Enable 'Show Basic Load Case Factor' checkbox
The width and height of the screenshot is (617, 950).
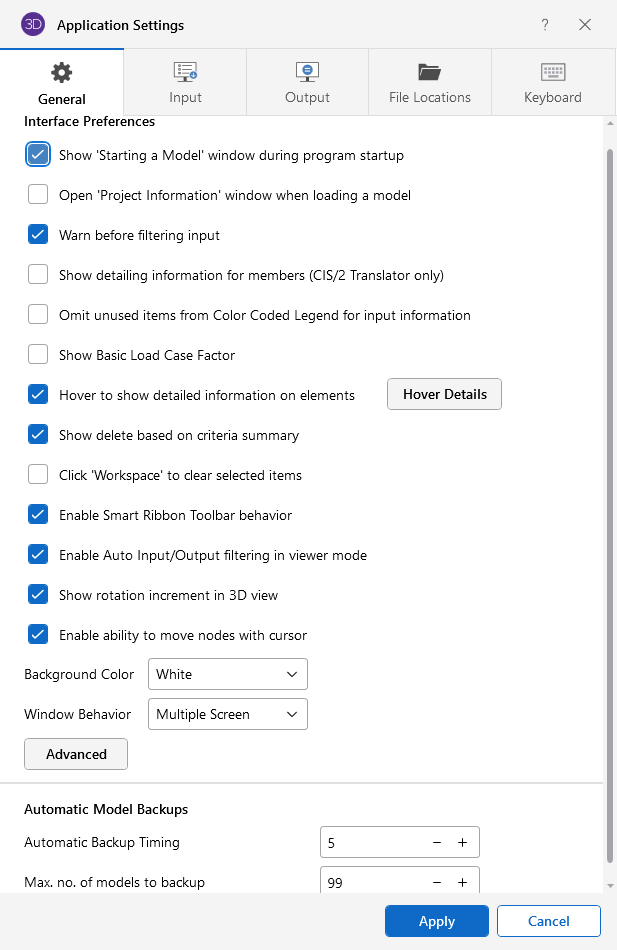(x=38, y=355)
